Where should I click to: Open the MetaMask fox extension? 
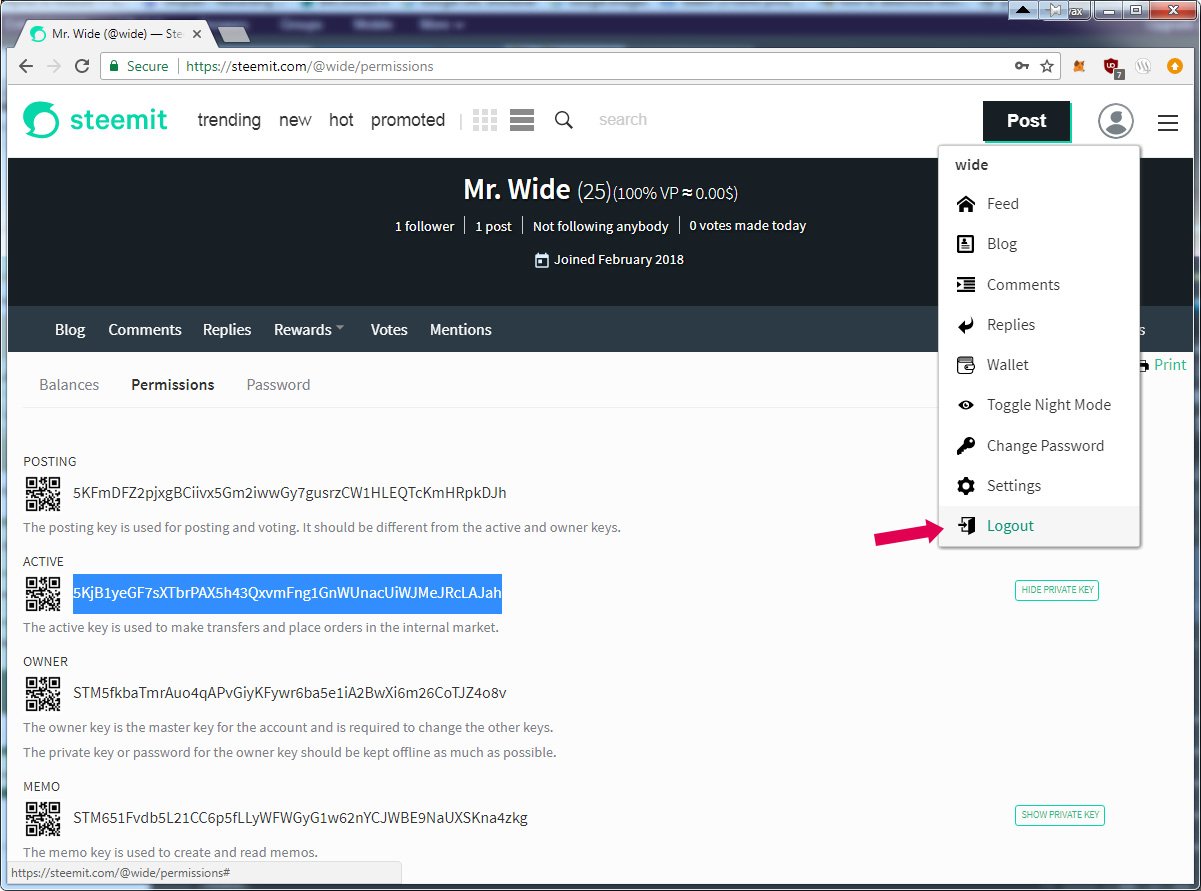(x=1080, y=66)
